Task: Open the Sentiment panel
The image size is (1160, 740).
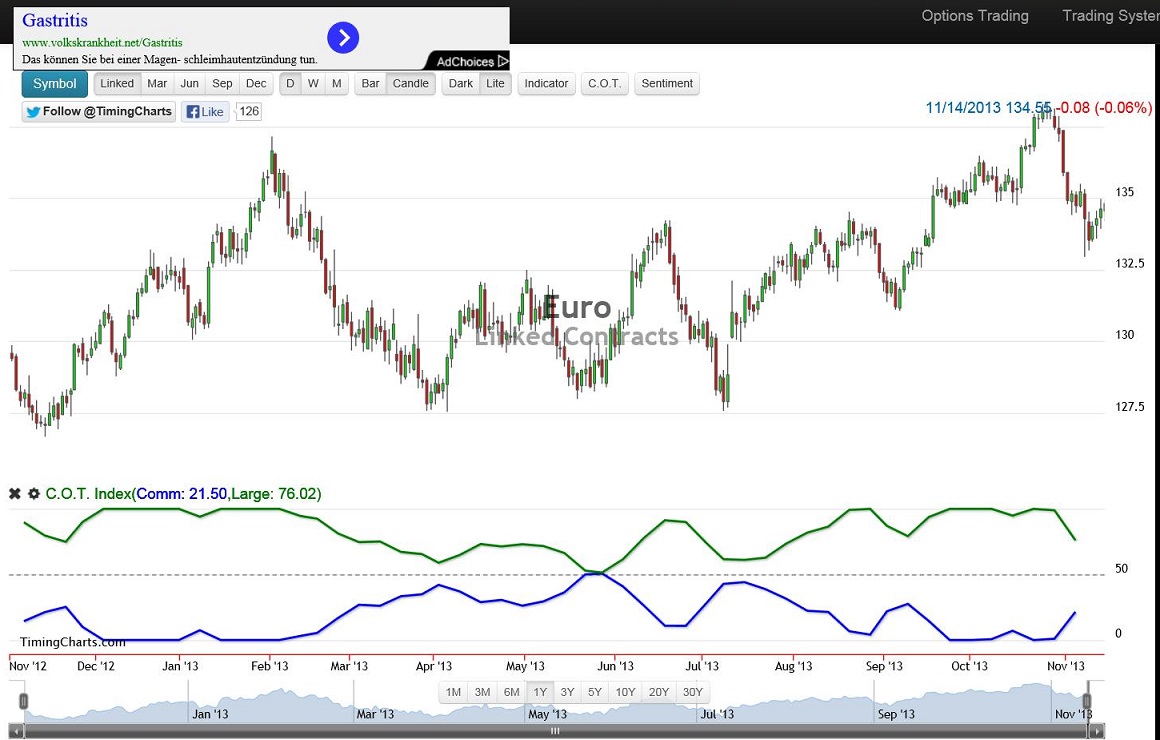Action: tap(667, 83)
